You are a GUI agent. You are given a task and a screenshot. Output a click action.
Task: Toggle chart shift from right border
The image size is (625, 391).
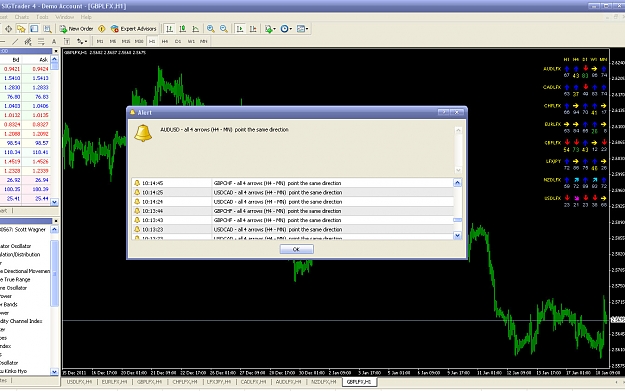tap(253, 29)
